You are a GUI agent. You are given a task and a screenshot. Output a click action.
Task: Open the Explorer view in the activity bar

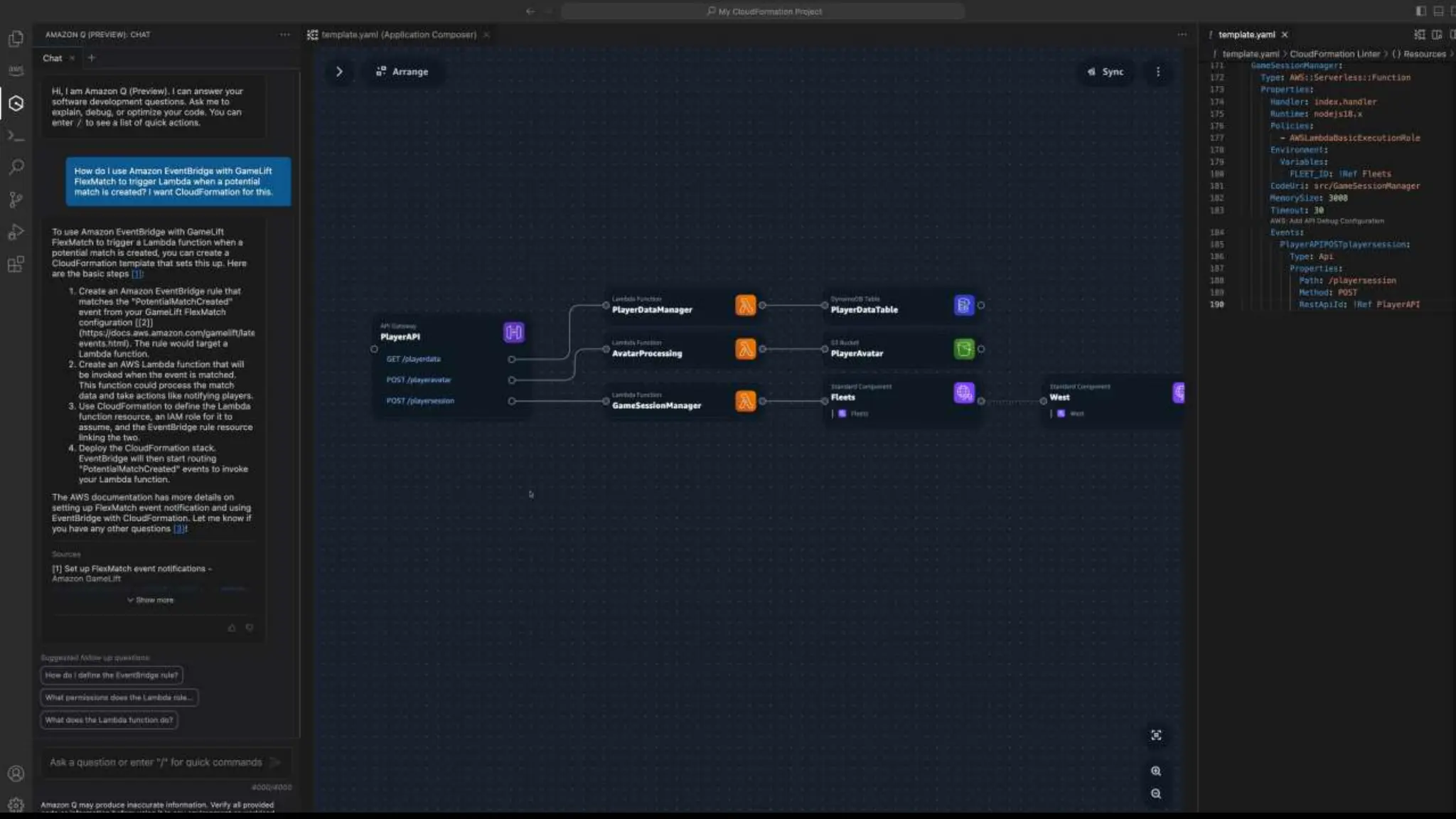[16, 39]
